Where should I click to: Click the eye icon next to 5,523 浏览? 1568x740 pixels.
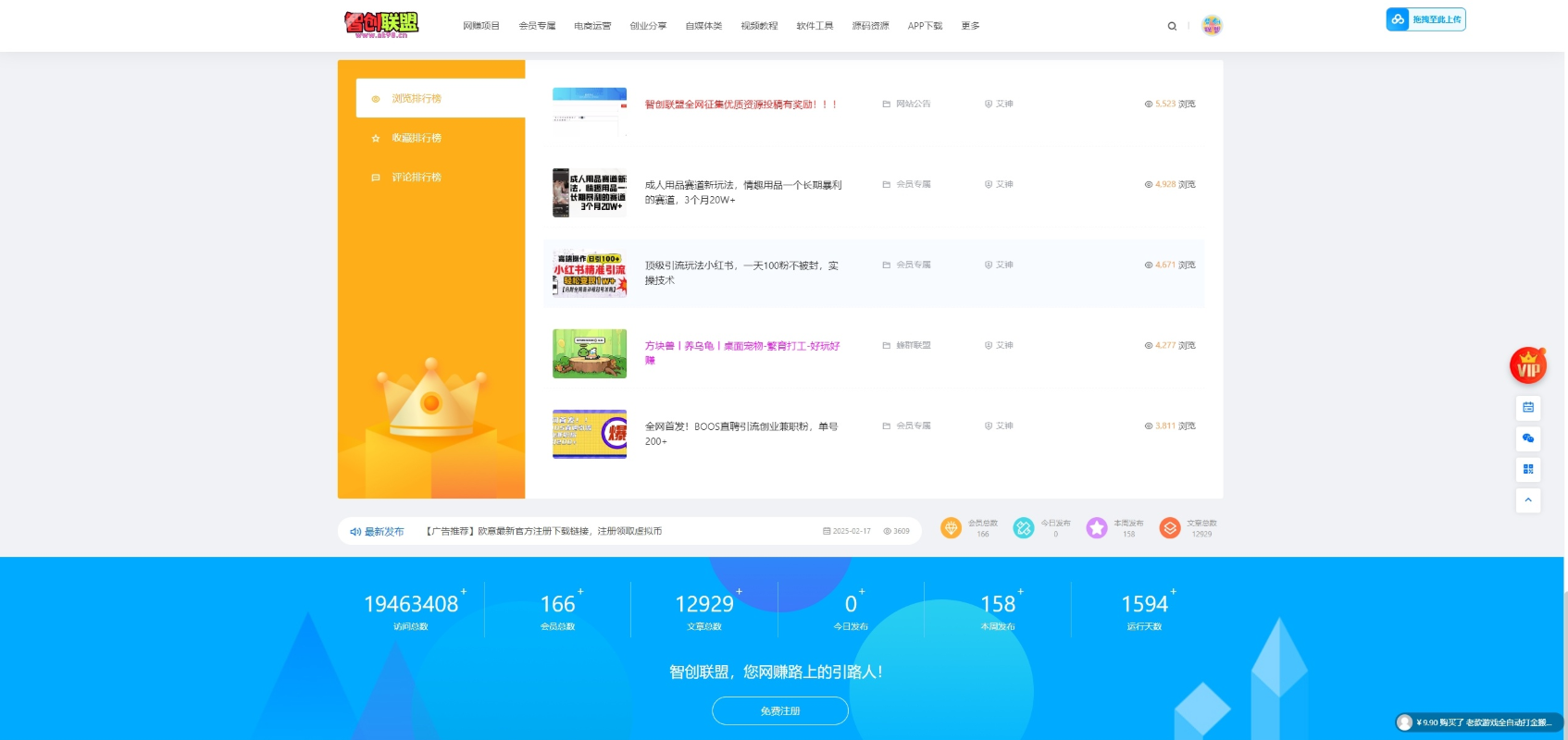click(1149, 105)
